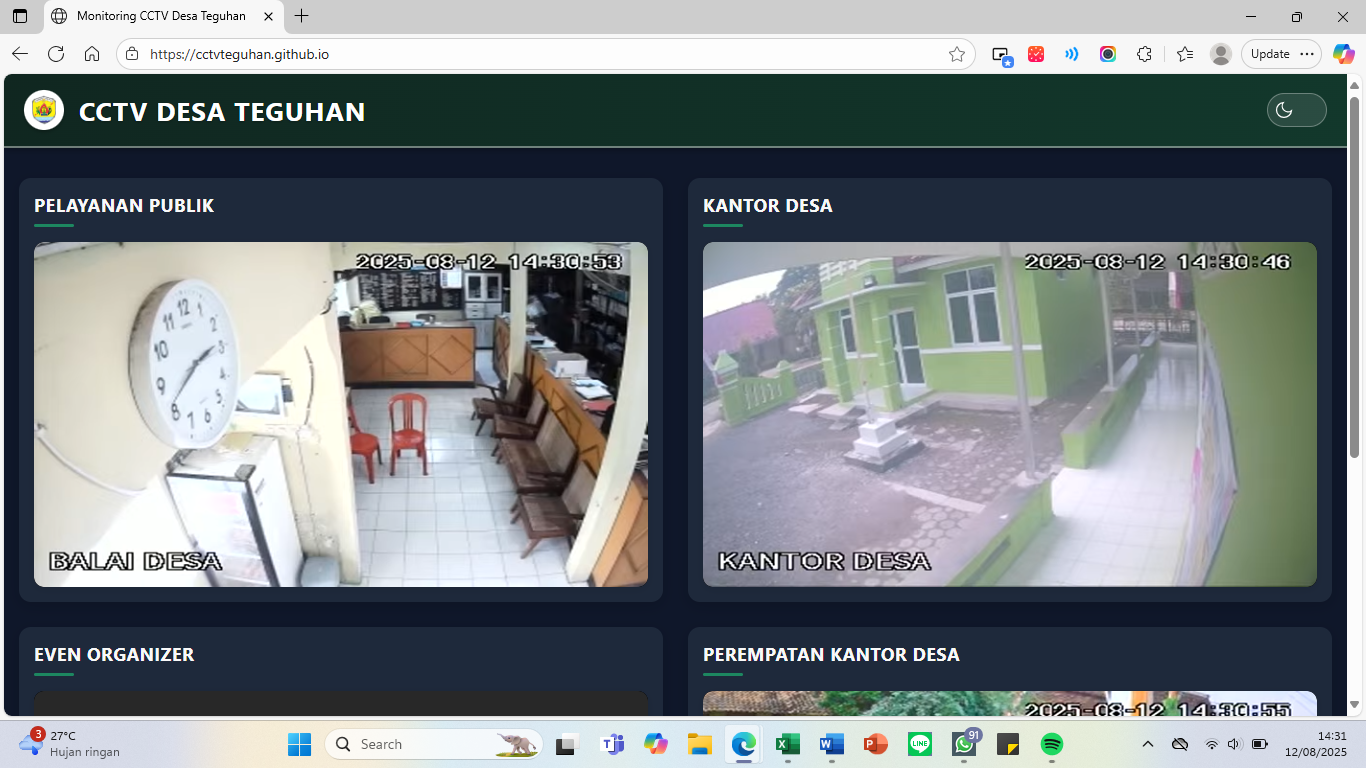Screen dimensions: 1366x768
Task: Toggle the dark mode moon switch
Action: coord(1296,110)
